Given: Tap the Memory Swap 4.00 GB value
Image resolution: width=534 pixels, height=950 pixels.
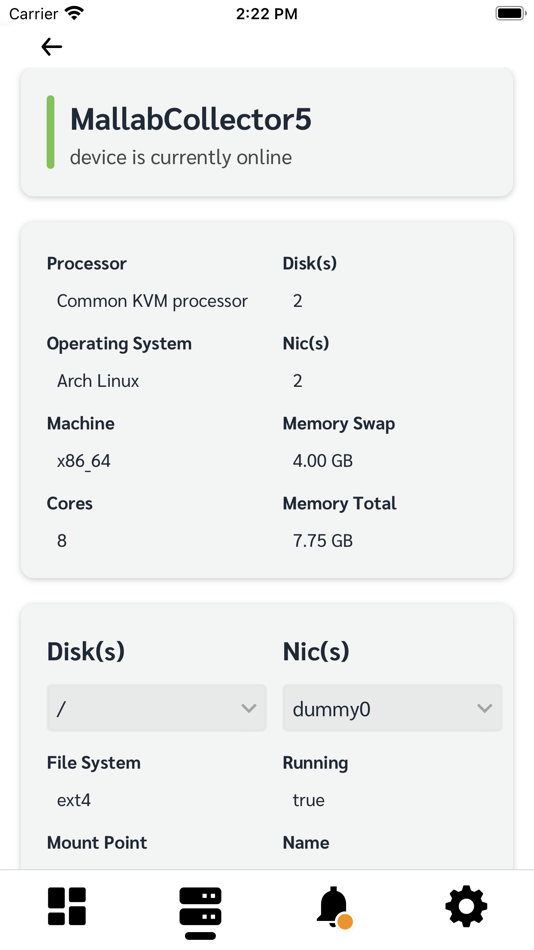Looking at the screenshot, I should [x=322, y=461].
